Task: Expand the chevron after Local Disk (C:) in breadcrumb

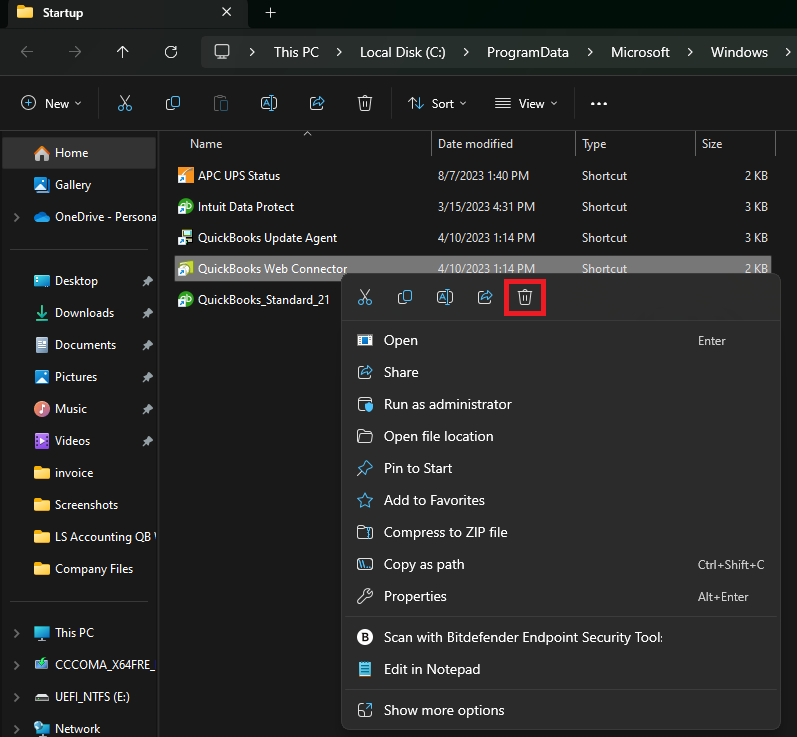Action: [x=466, y=52]
